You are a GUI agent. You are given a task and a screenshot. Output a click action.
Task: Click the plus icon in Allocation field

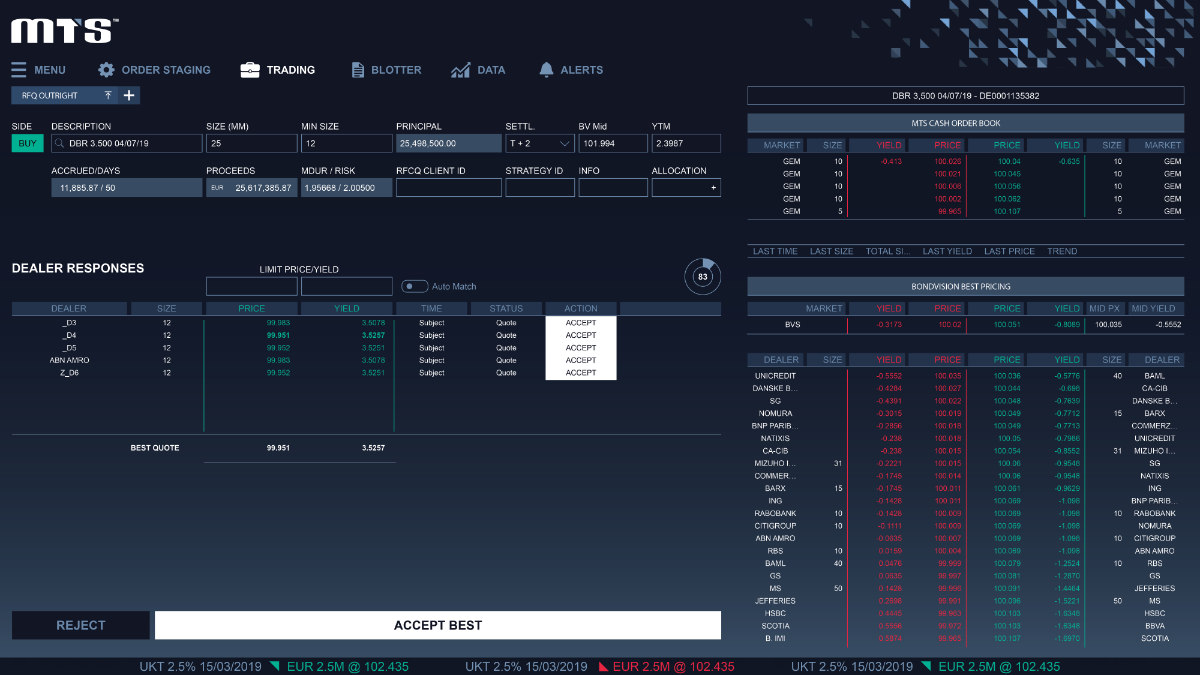[x=713, y=187]
